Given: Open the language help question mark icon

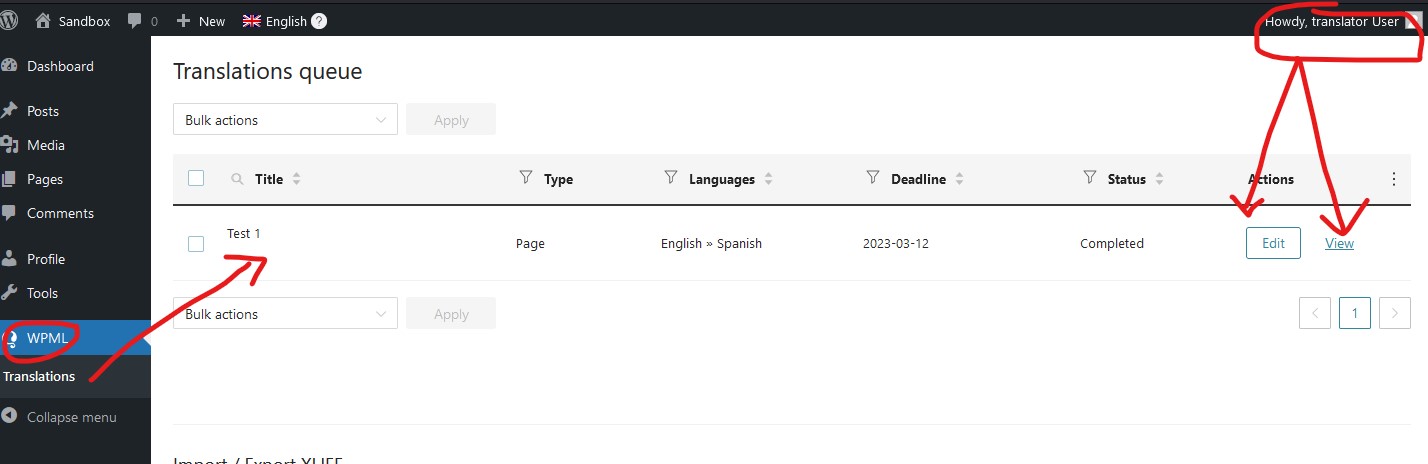Looking at the screenshot, I should click(319, 21).
